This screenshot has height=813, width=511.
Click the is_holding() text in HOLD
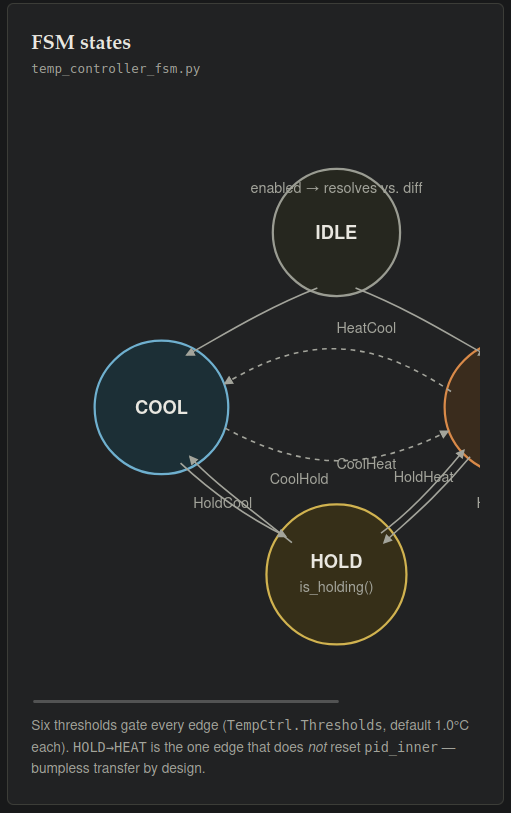336,587
